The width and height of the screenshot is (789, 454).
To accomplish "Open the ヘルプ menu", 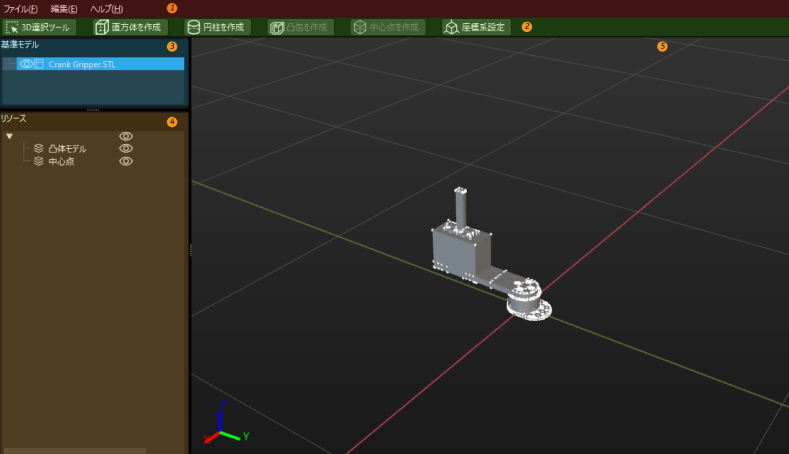I will 107,8.
